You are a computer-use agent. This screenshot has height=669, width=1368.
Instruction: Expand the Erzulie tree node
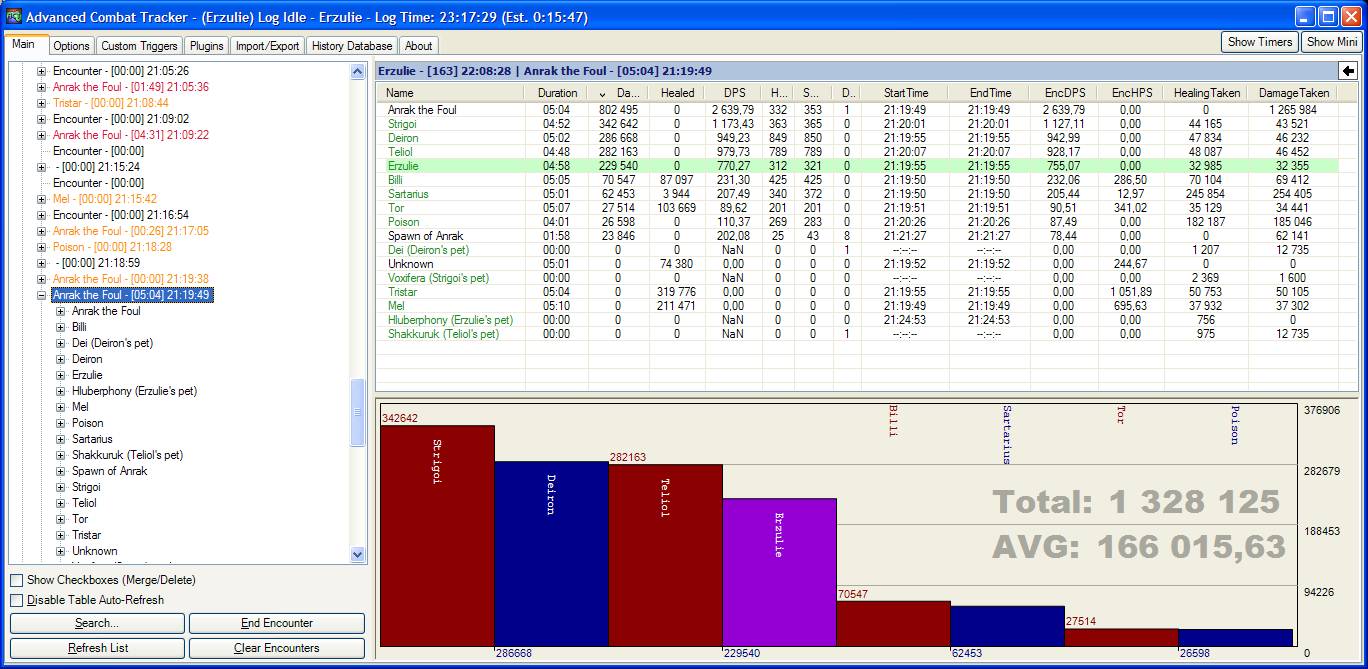tap(60, 375)
